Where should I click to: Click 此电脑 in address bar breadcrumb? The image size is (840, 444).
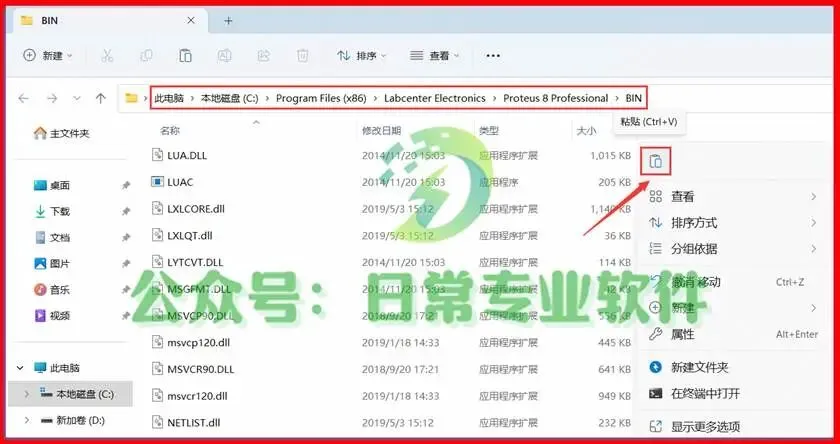(x=169, y=99)
